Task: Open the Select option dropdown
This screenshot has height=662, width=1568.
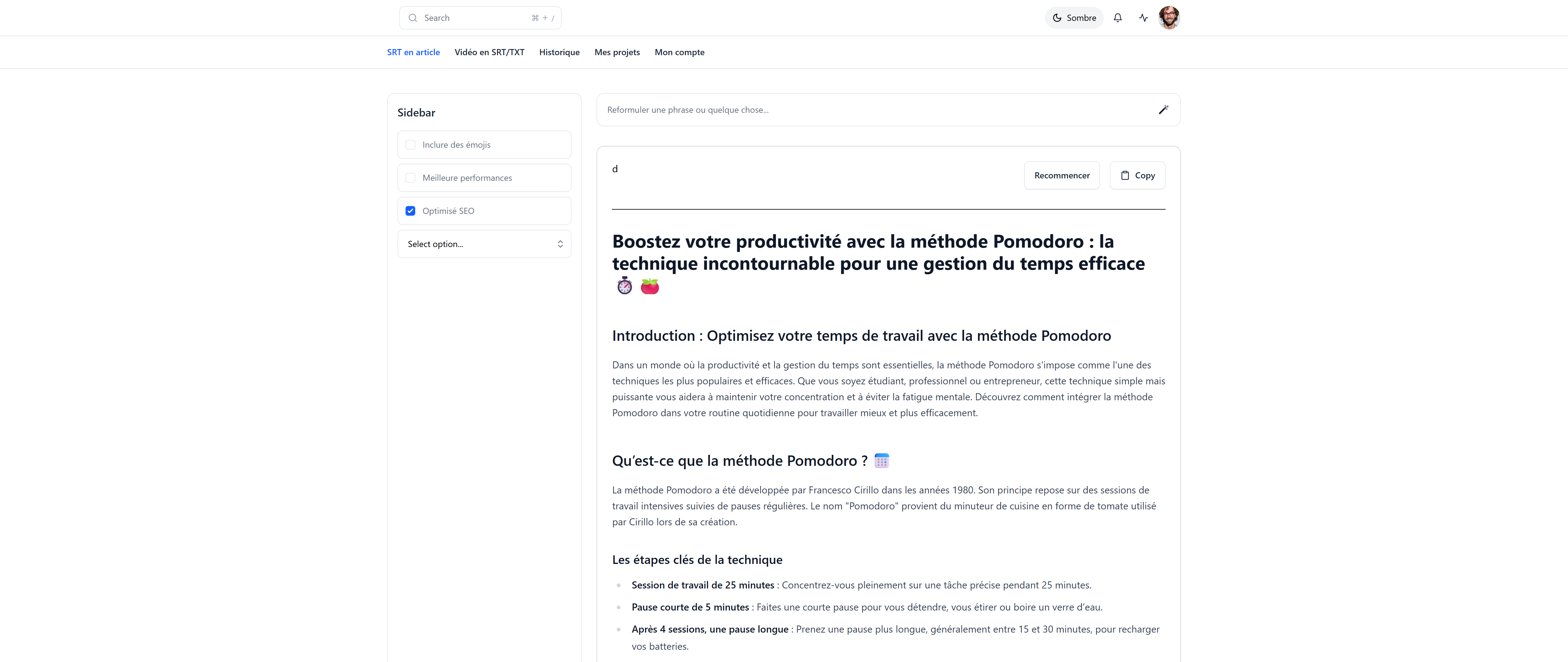Action: [x=484, y=244]
